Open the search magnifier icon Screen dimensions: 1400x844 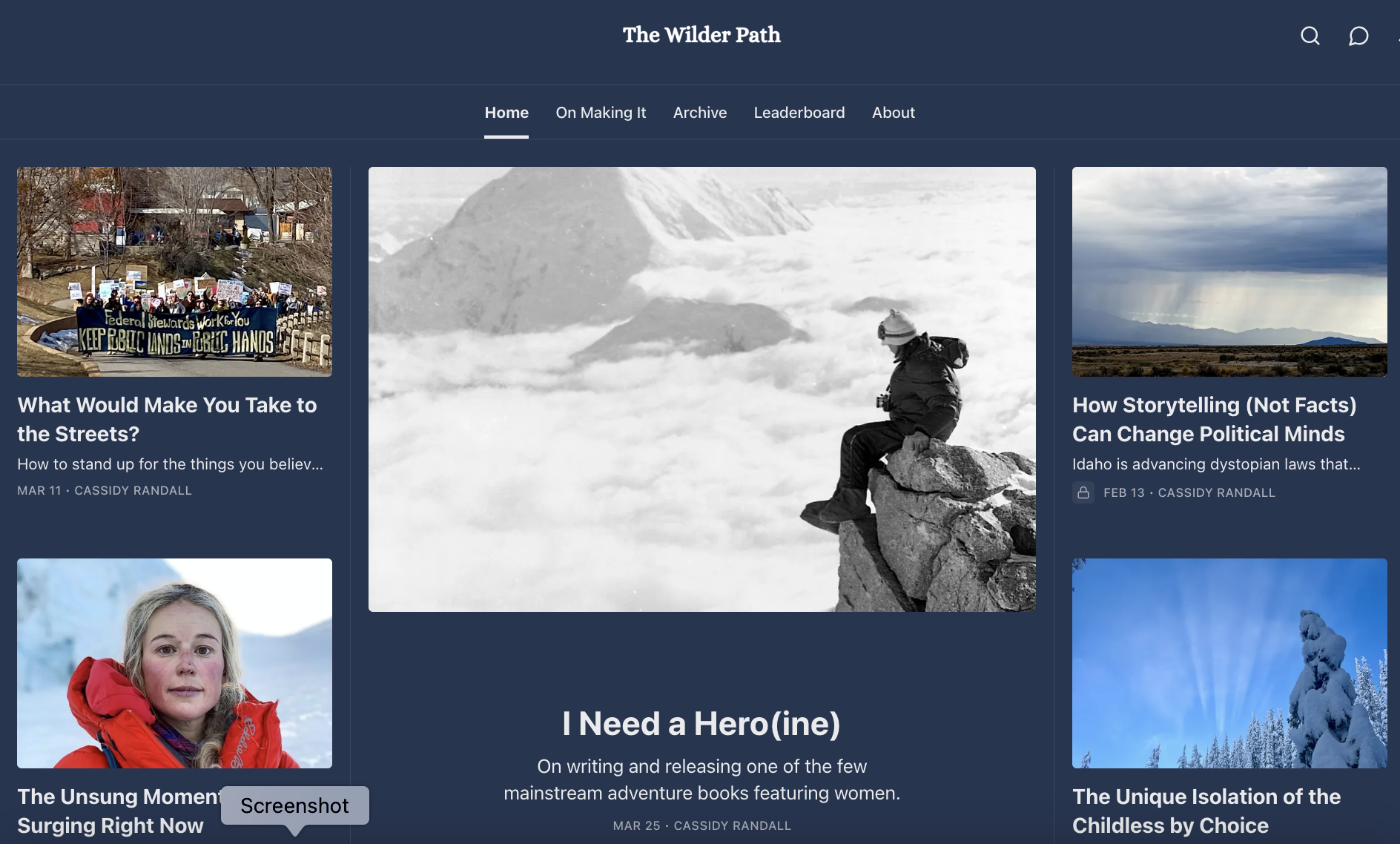coord(1310,36)
